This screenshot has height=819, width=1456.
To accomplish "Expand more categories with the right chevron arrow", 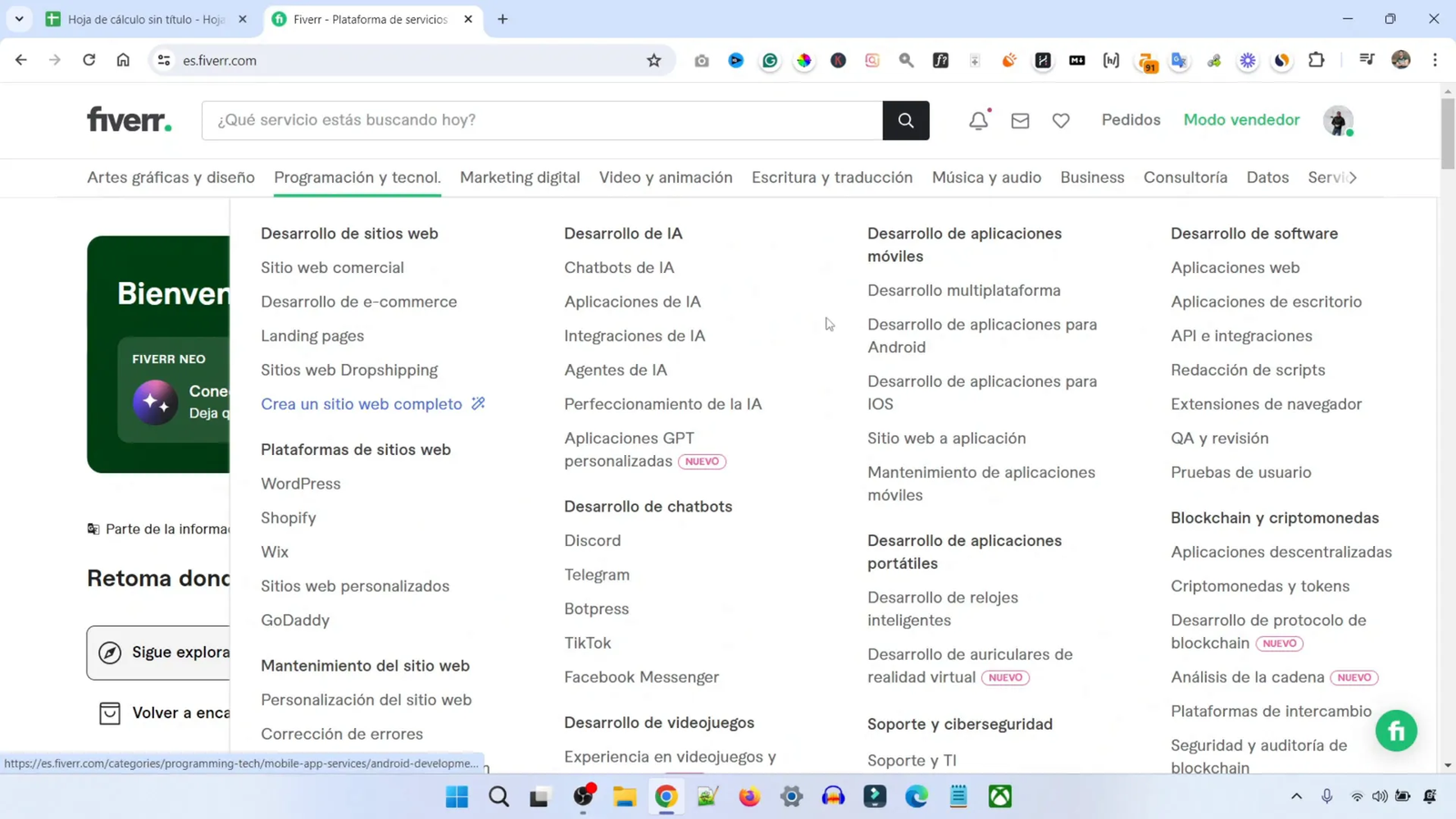I will [1353, 178].
